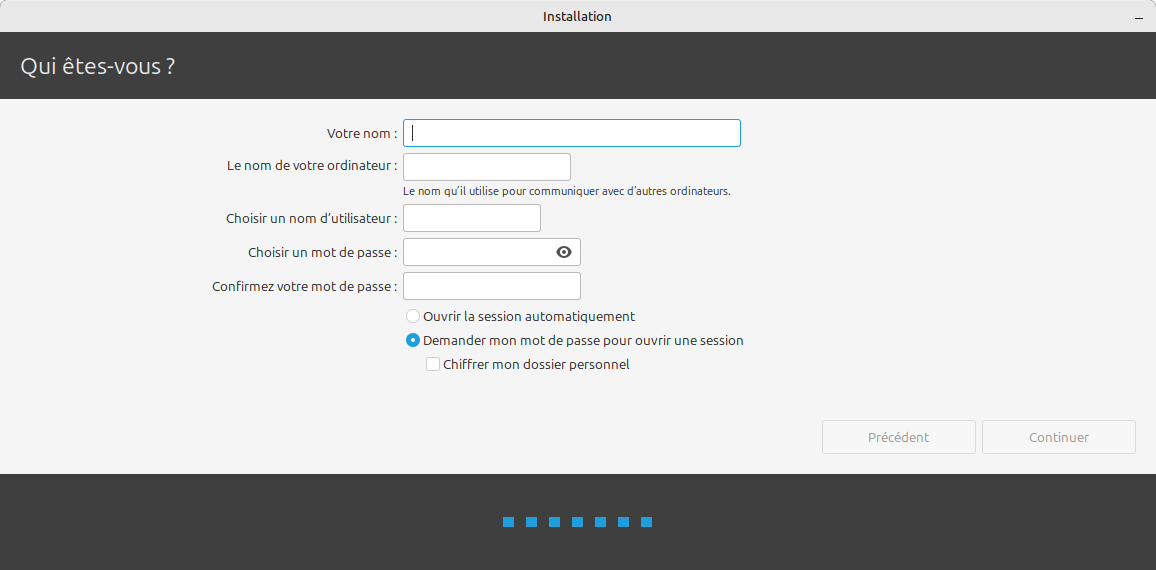
Task: Select 'Demander mon mot de passe' radio button
Action: (414, 341)
